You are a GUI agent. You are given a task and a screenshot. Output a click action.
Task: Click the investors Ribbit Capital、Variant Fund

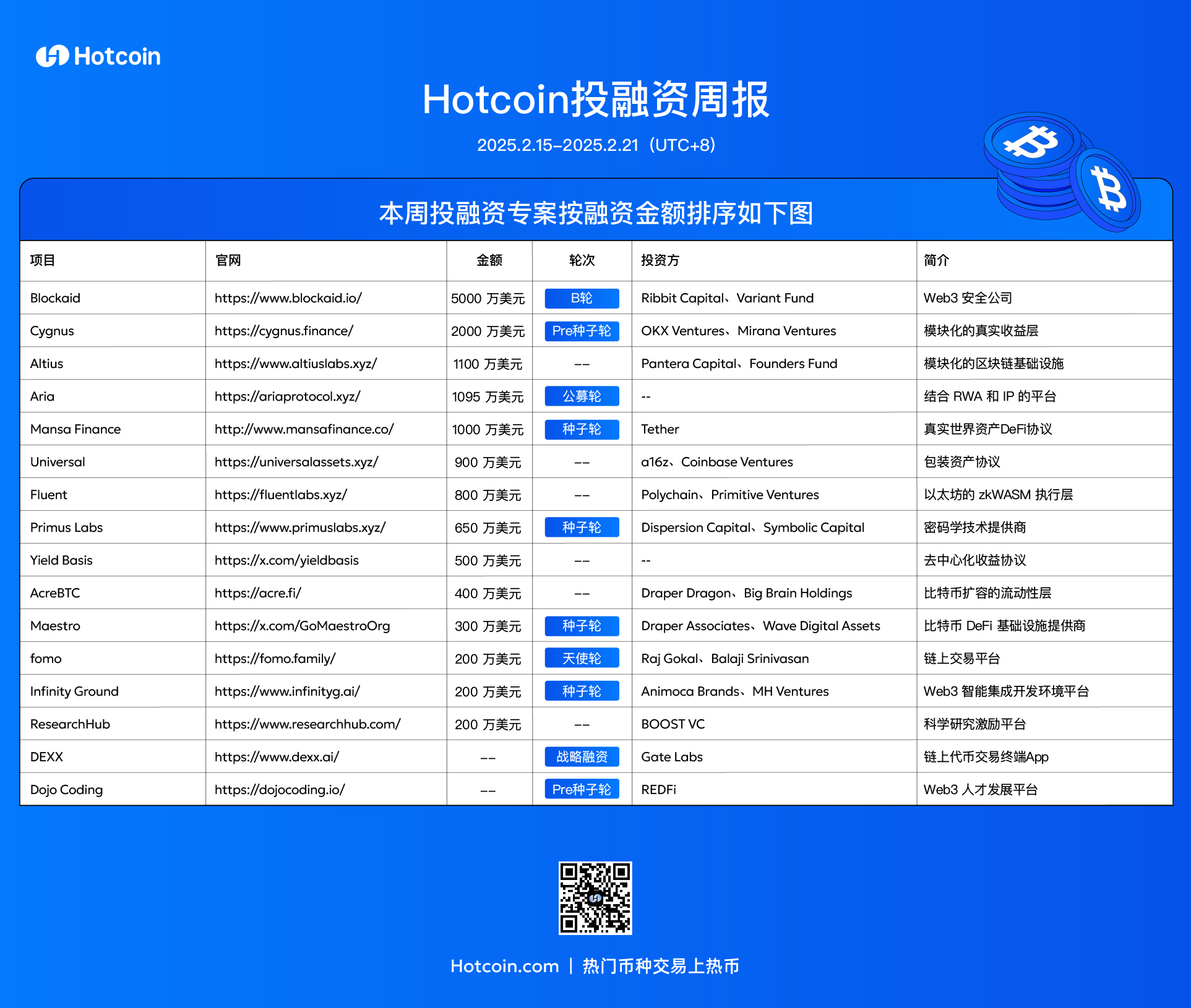(728, 298)
